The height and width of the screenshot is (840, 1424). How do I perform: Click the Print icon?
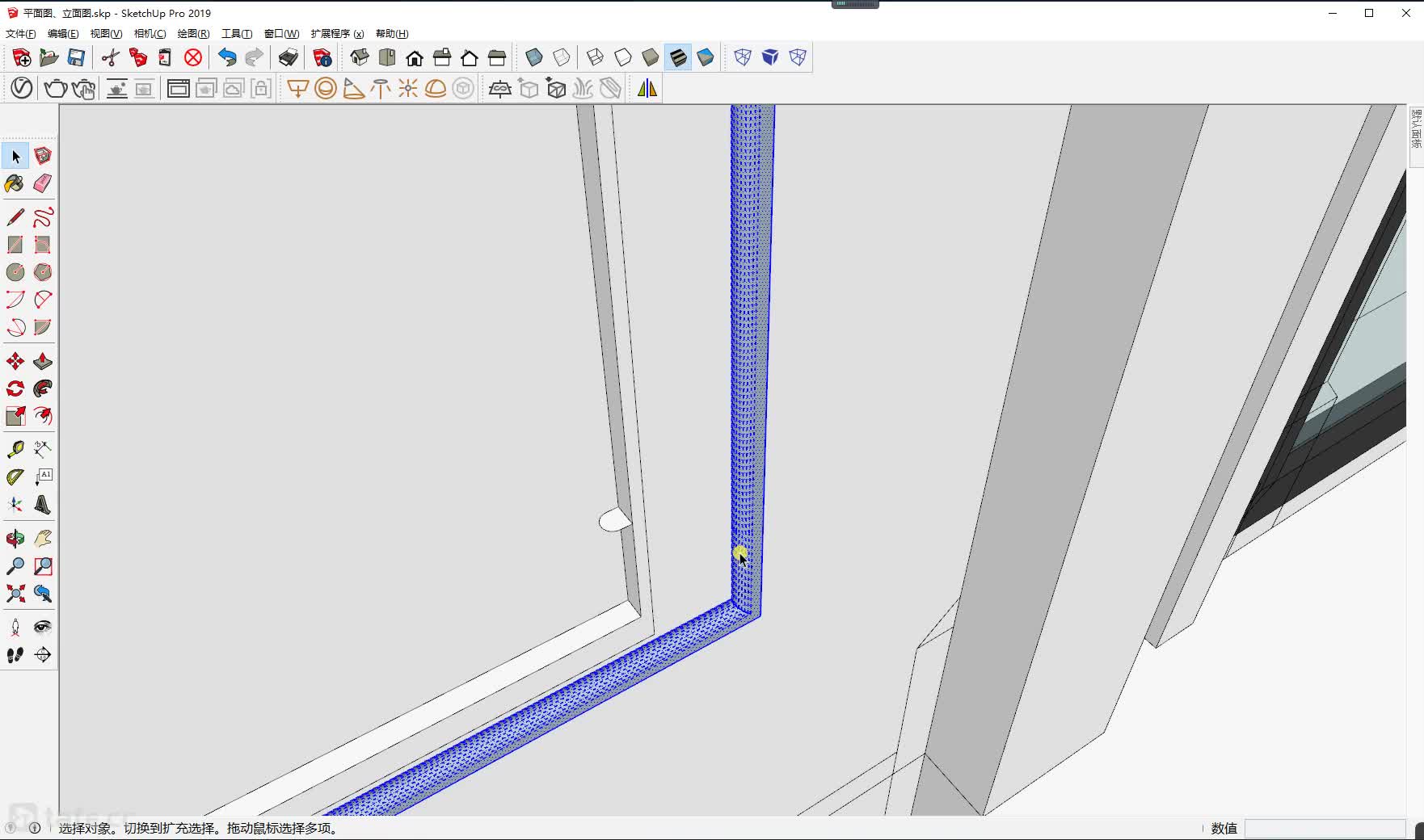point(289,57)
